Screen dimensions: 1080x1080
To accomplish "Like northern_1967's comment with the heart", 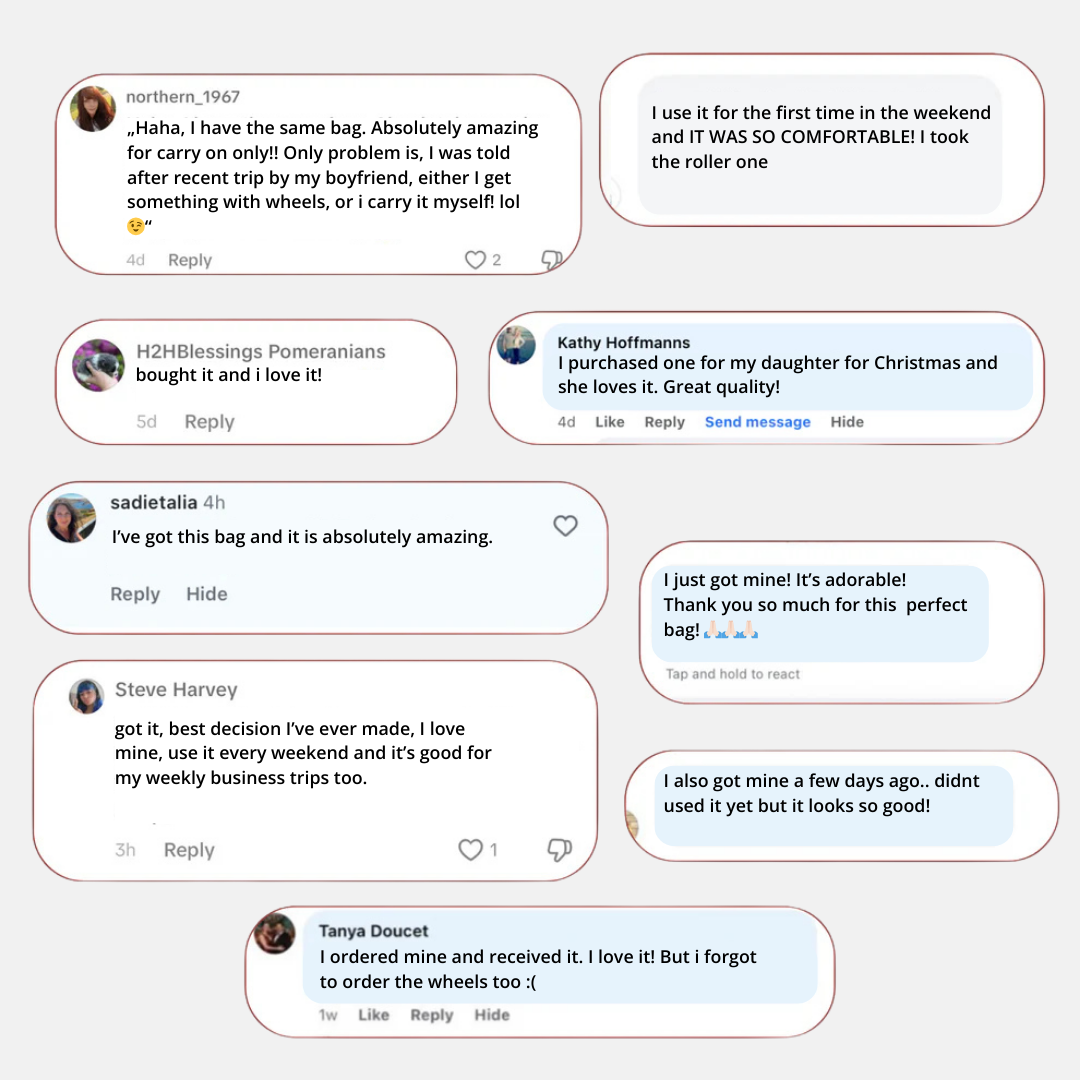I will point(475,260).
